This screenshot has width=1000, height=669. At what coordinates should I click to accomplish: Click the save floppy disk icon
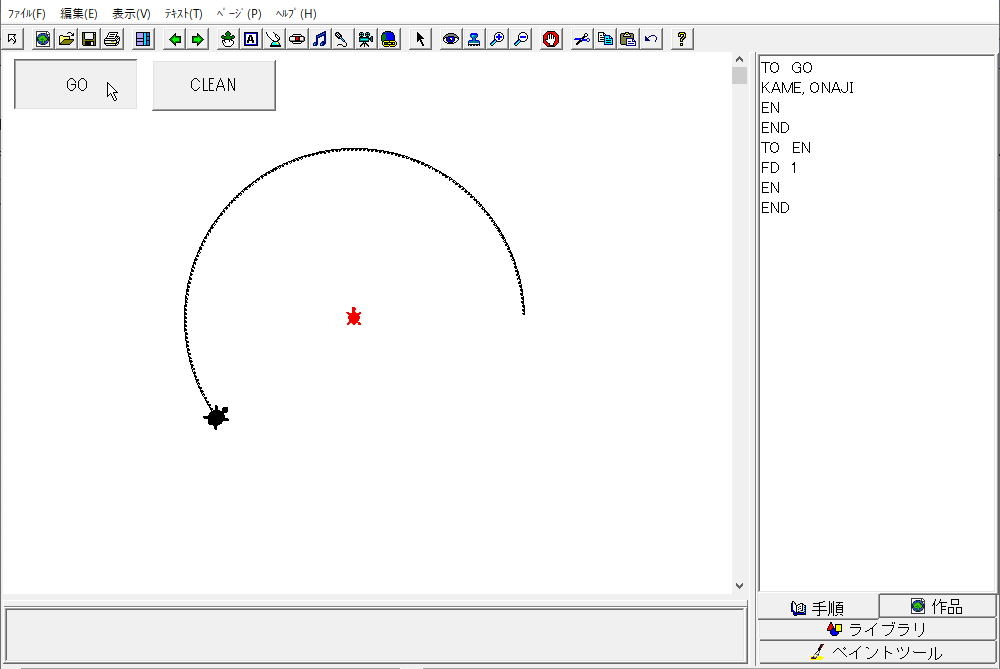[89, 39]
